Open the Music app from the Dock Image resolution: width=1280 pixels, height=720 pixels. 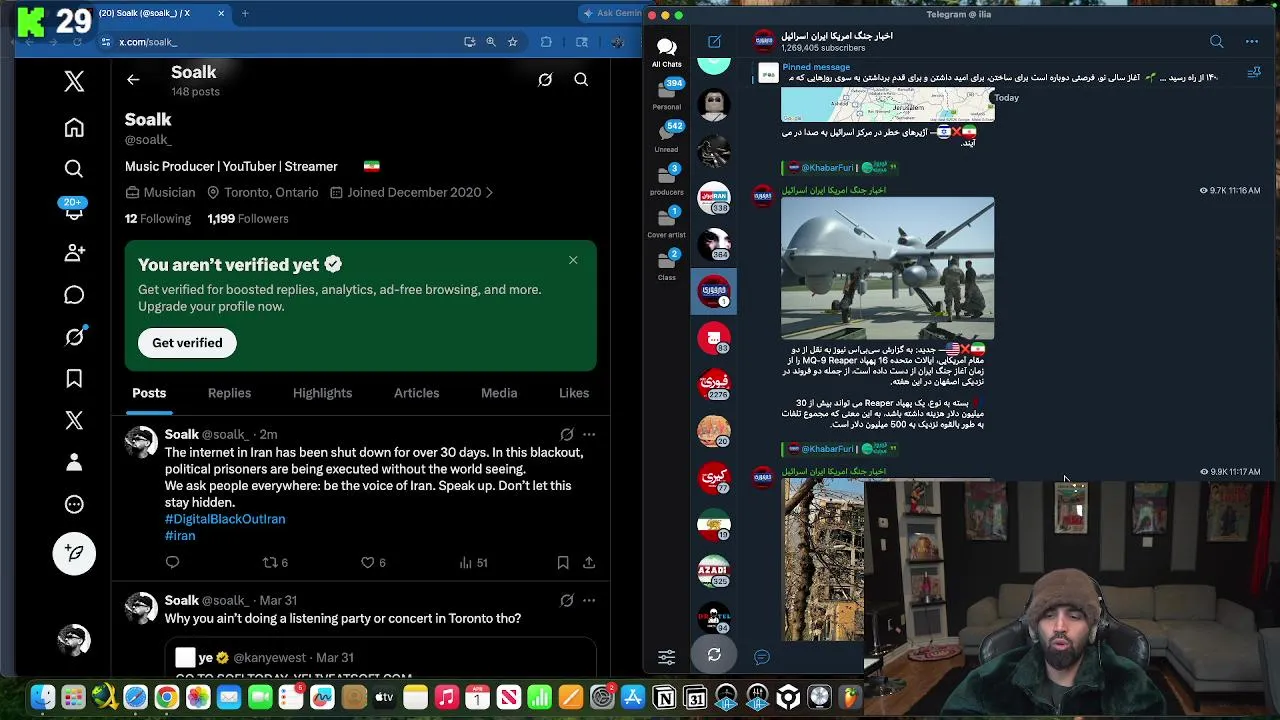(x=446, y=697)
